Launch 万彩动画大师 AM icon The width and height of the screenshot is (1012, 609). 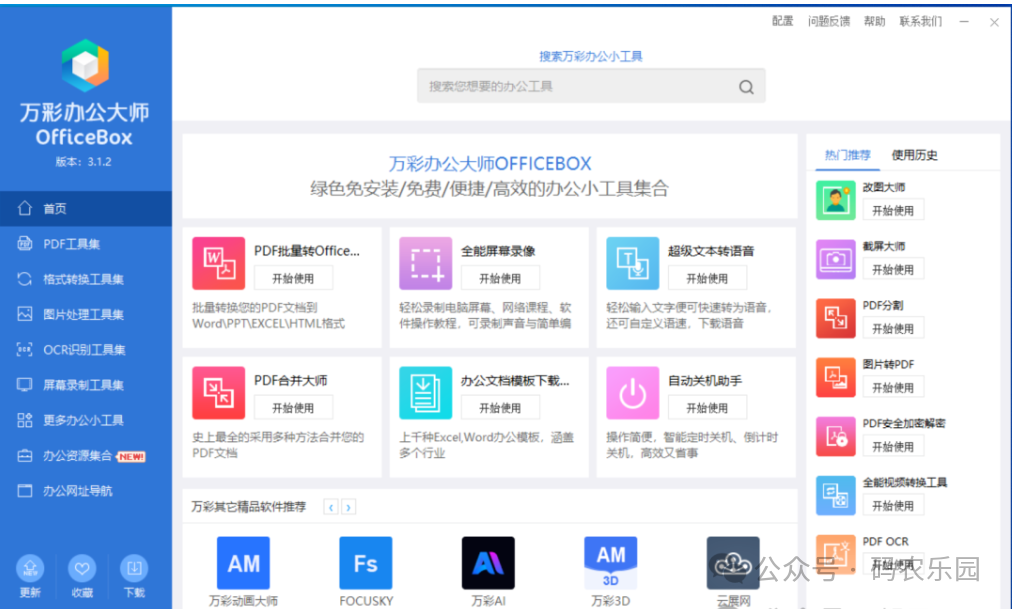[x=243, y=563]
